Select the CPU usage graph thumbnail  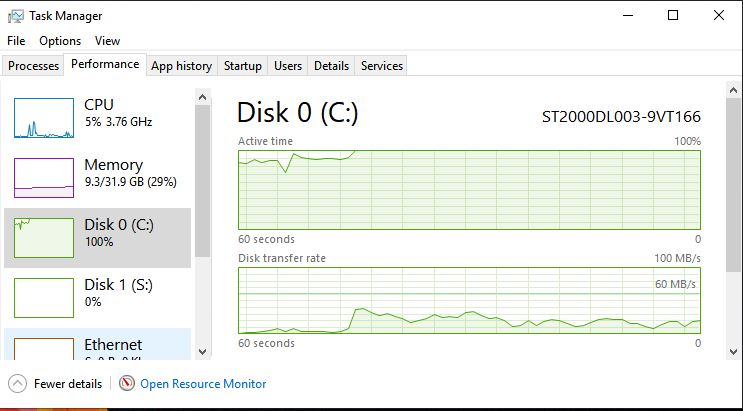click(x=44, y=118)
